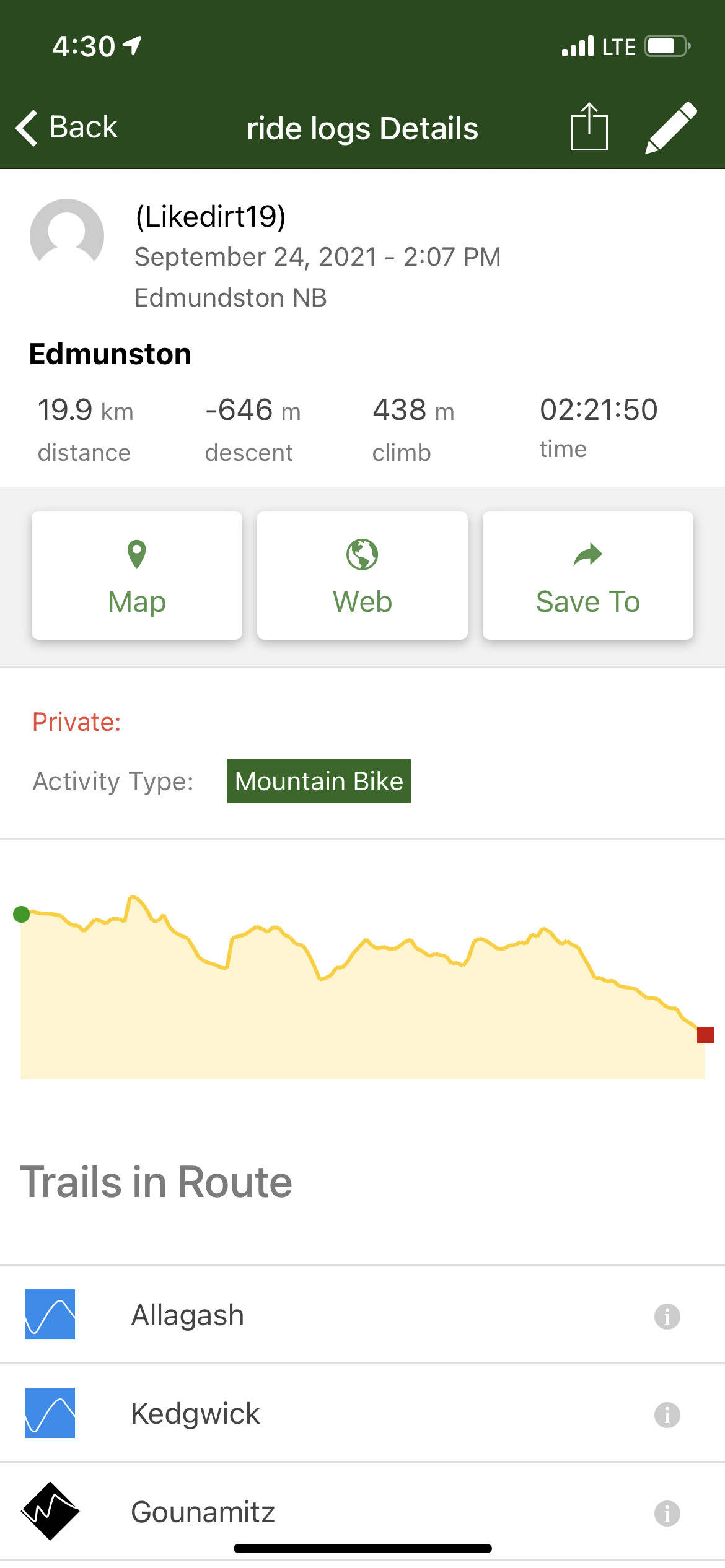Open info icon for Gounamitz trail
725x1568 pixels.
667,1513
